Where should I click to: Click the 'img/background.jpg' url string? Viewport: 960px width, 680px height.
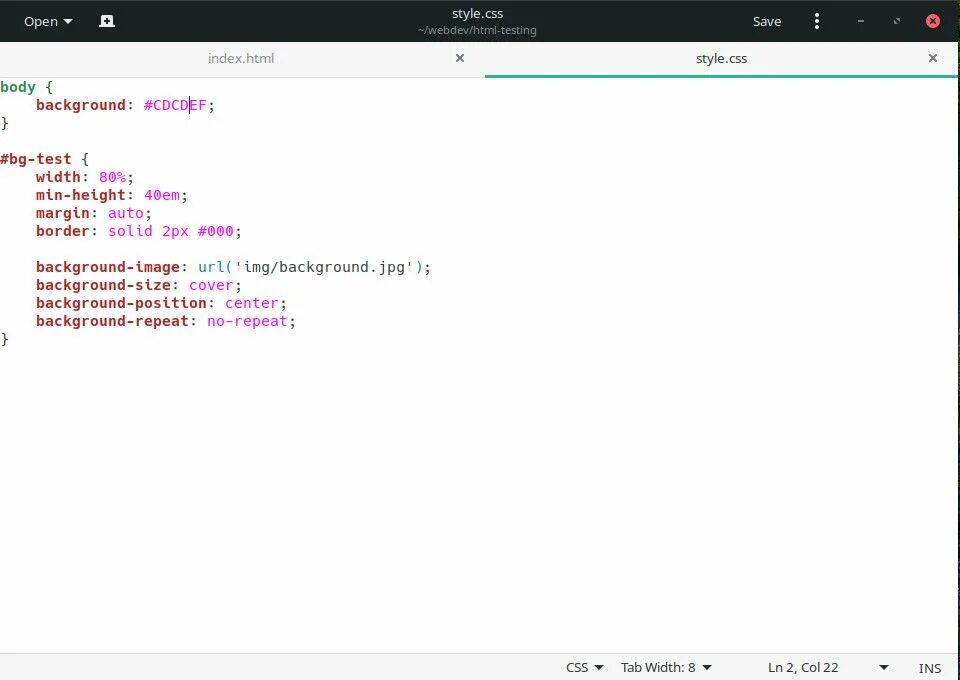tap(324, 267)
